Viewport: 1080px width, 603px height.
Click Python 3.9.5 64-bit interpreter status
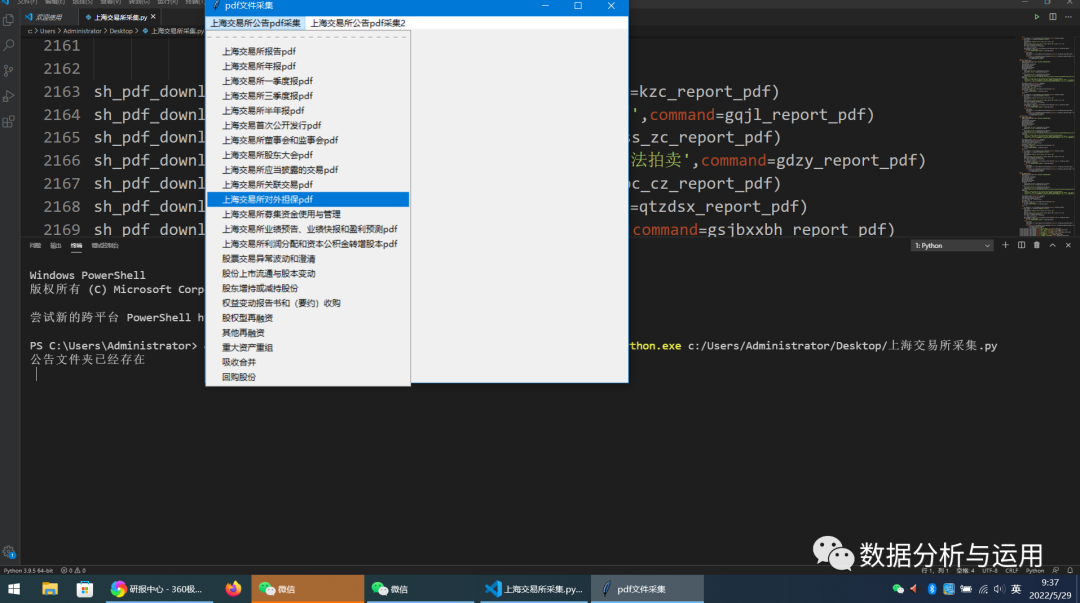[28, 571]
